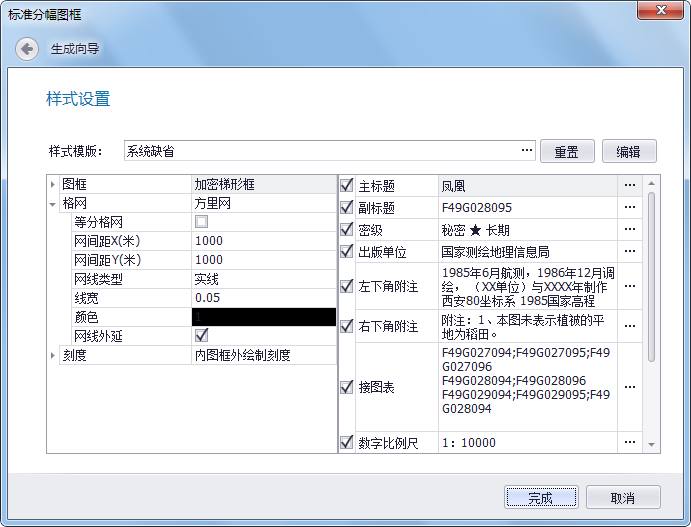This screenshot has height=527, width=691.
Task: Click the 重置 button
Action: pos(567,152)
